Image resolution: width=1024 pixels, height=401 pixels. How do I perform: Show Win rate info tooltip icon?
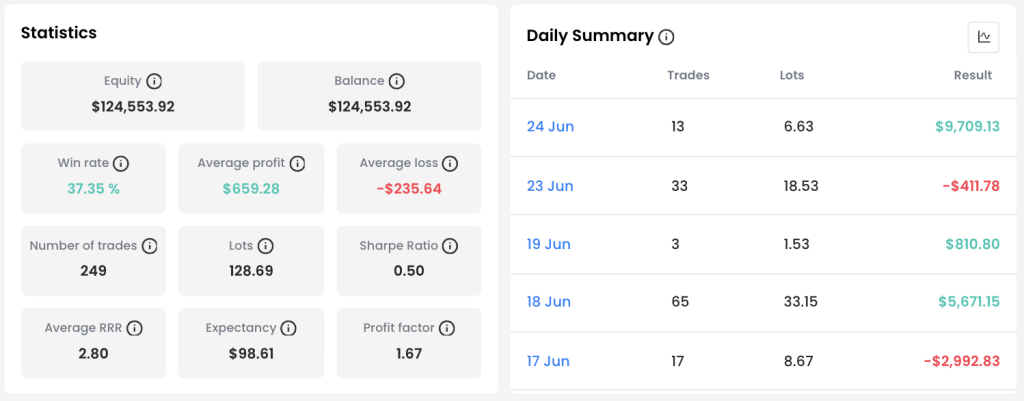coord(121,163)
